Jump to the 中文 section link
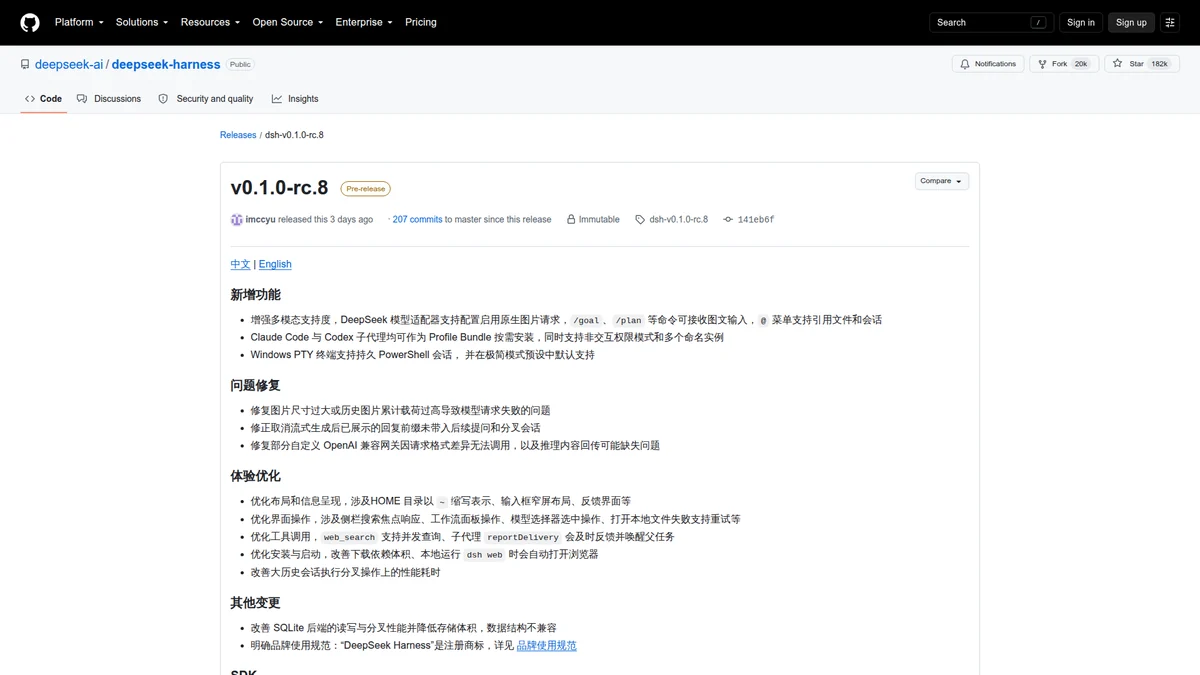 coord(241,264)
